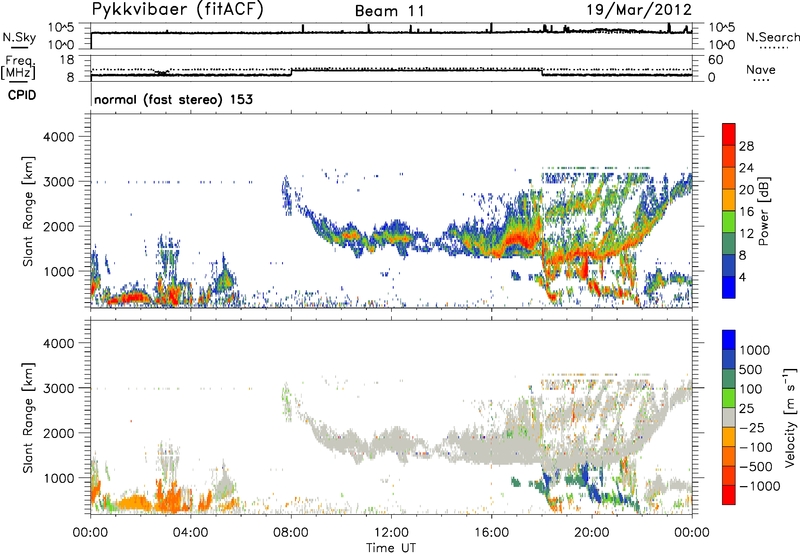This screenshot has height=554, width=800.
Task: Click the 'Freq. [MHz]' axis label
Action: tap(18, 67)
